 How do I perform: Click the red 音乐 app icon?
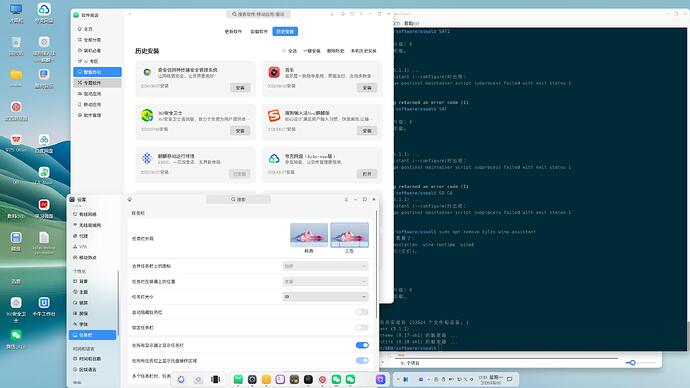pyautogui.click(x=274, y=72)
